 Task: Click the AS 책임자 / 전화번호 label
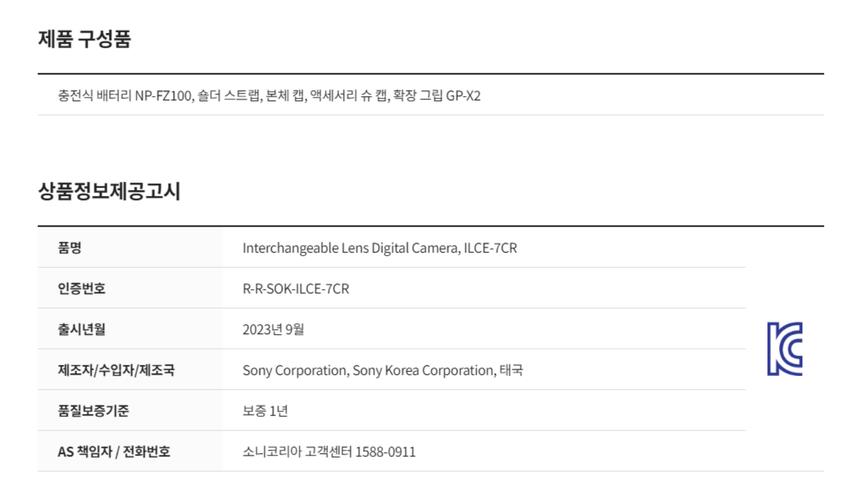click(114, 451)
